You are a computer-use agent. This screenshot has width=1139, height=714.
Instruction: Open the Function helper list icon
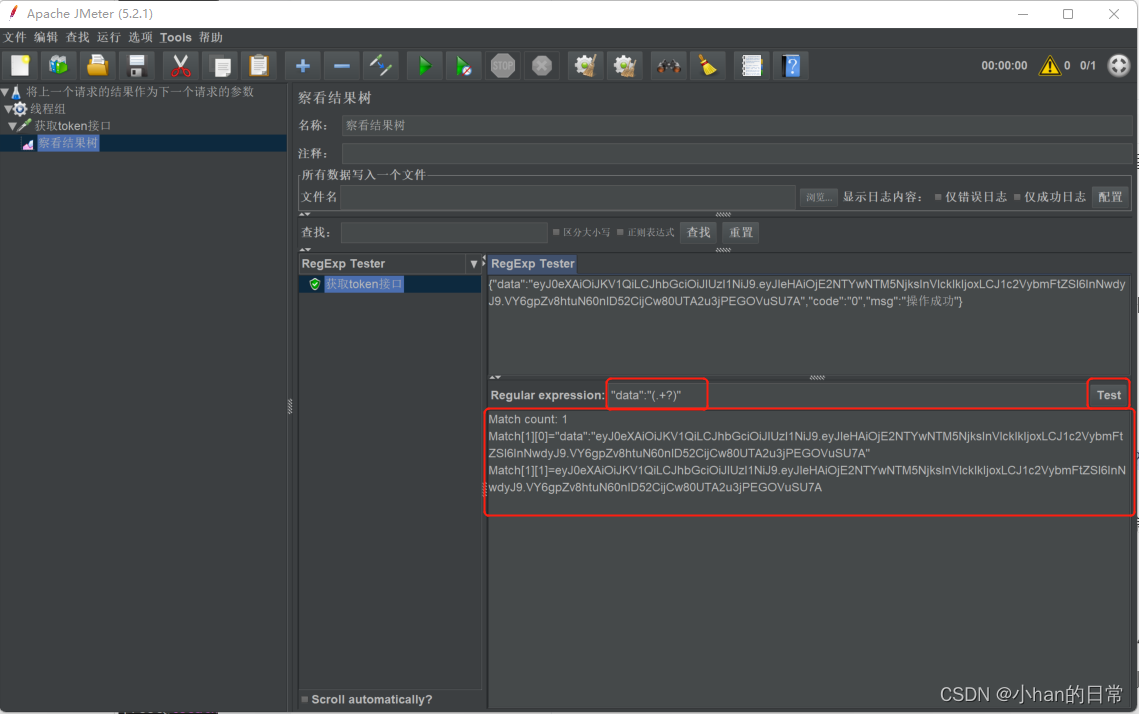(x=751, y=65)
